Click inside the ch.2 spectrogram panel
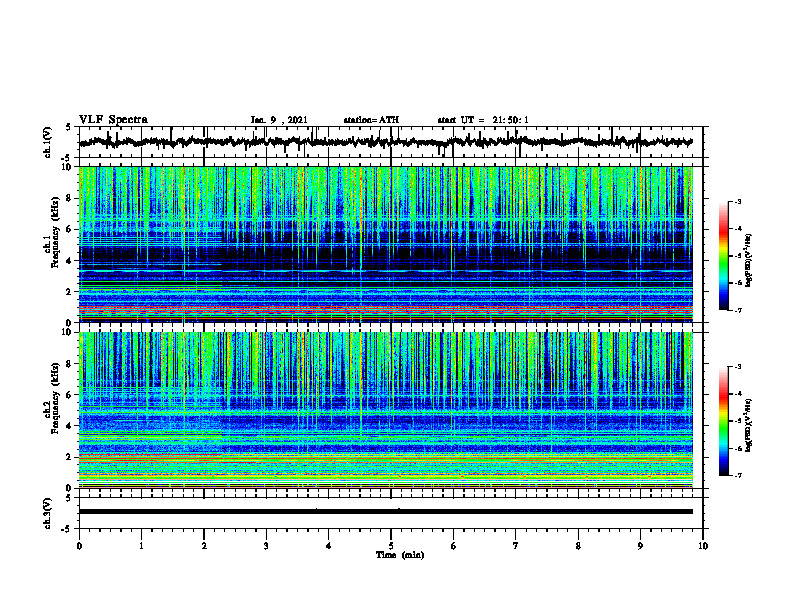 [x=386, y=410]
